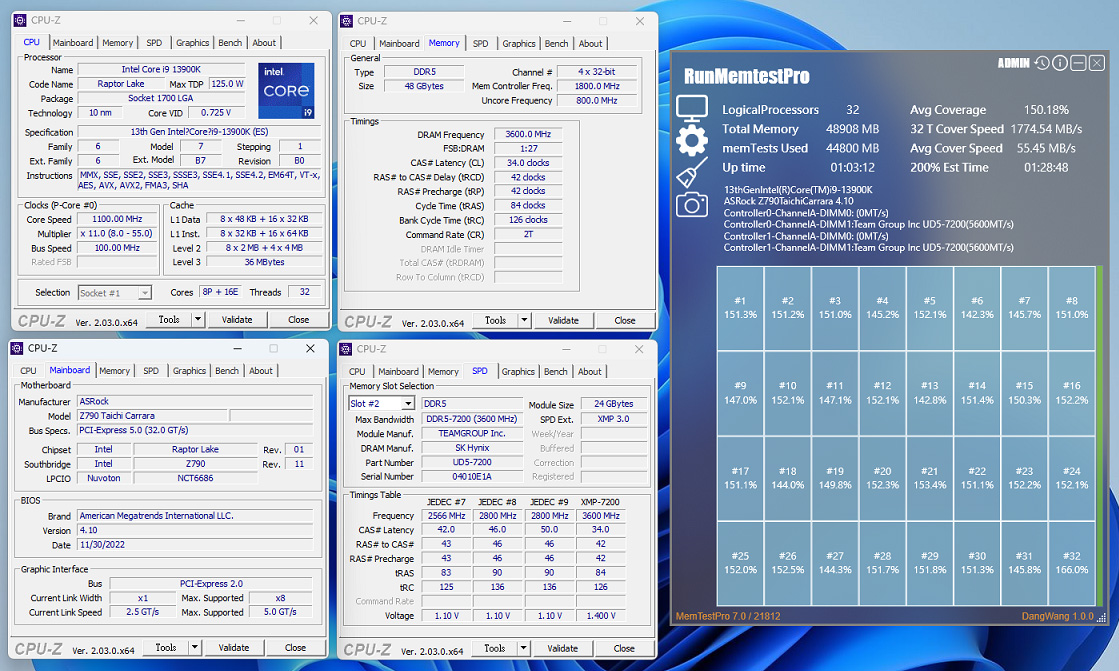Click the Intel Core i9 logo
The image size is (1119, 671).
pos(286,92)
